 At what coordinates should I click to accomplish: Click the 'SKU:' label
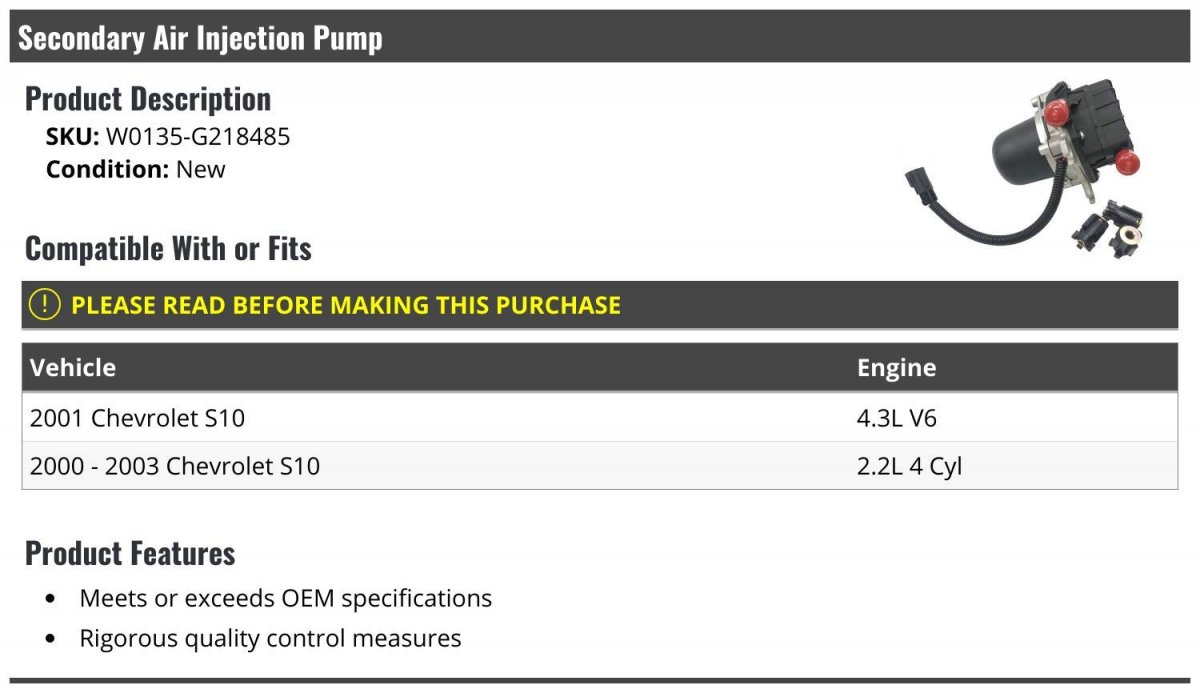click(72, 136)
